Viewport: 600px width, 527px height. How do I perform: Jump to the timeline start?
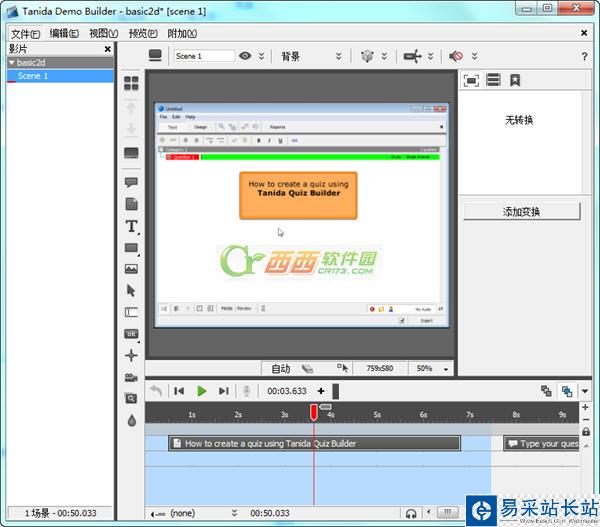(x=179, y=391)
